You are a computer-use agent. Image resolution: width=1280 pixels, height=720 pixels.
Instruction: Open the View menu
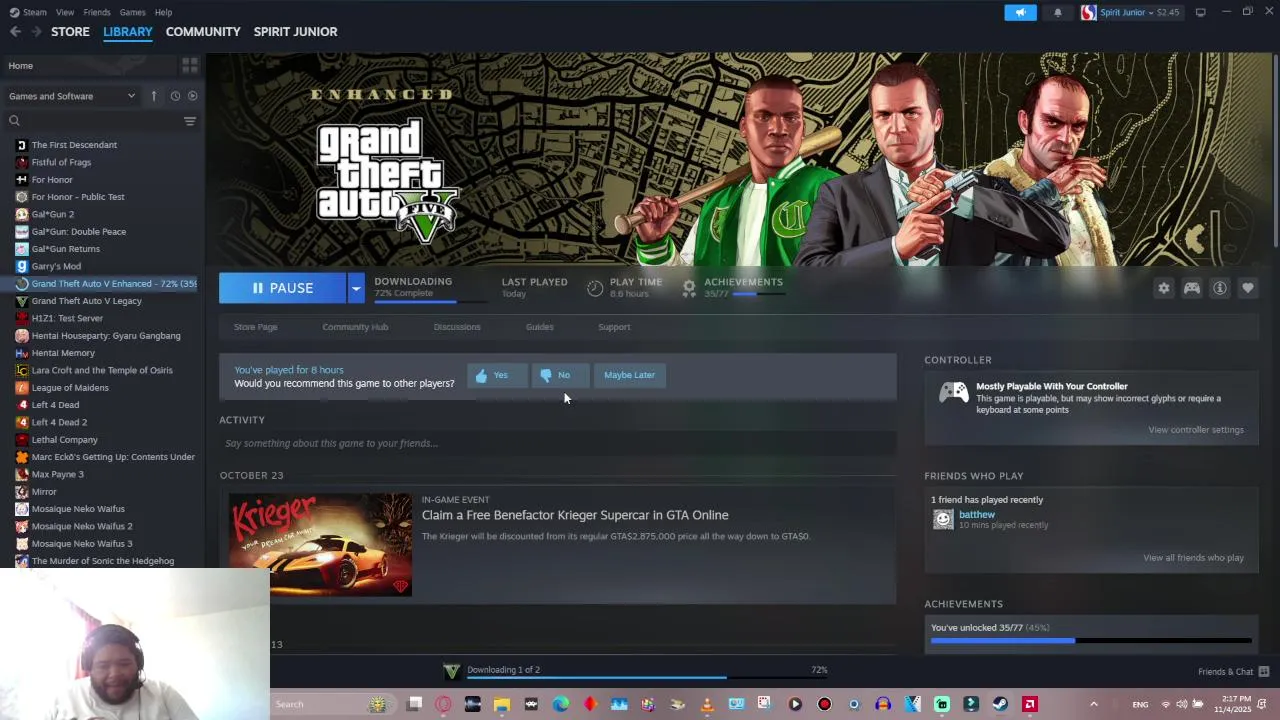pos(65,12)
